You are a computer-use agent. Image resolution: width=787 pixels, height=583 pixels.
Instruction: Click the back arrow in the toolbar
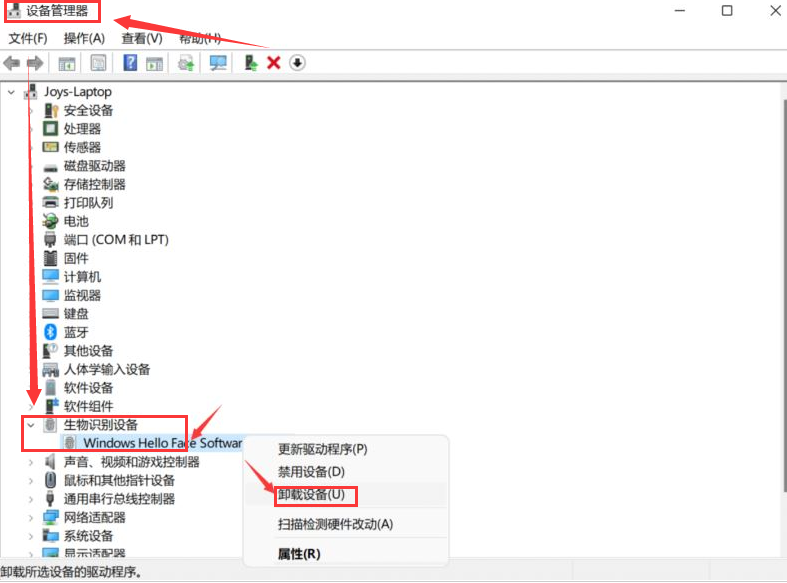point(12,63)
